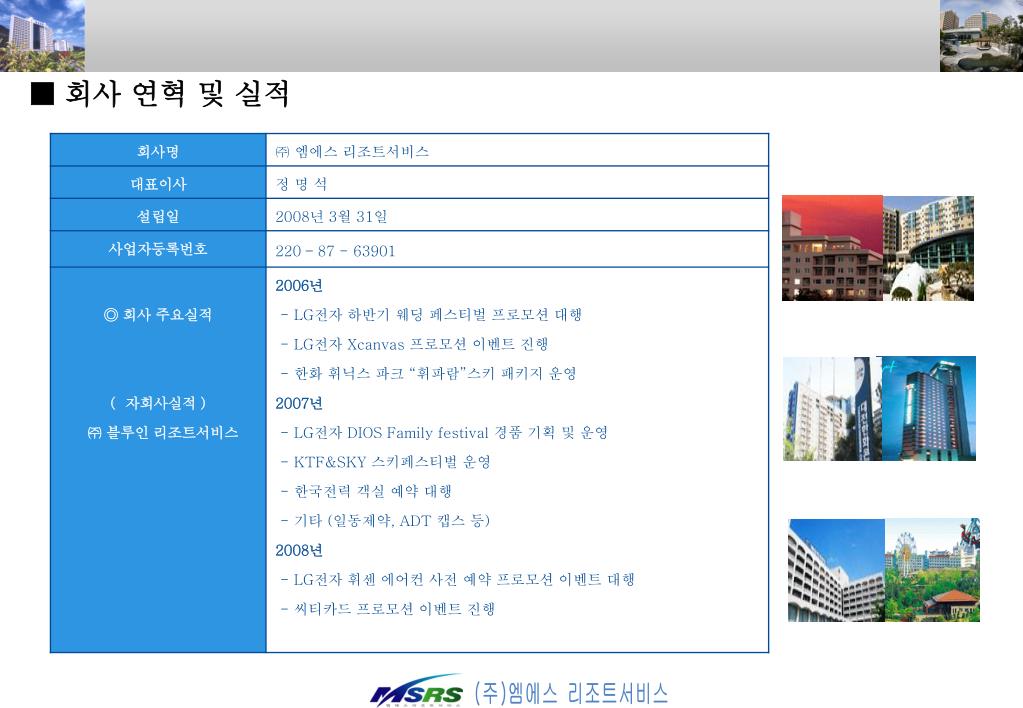Screen dimensions: 1023x708
Task: Click the 한국전력 객실 예약 대행 line
Action: [366, 491]
